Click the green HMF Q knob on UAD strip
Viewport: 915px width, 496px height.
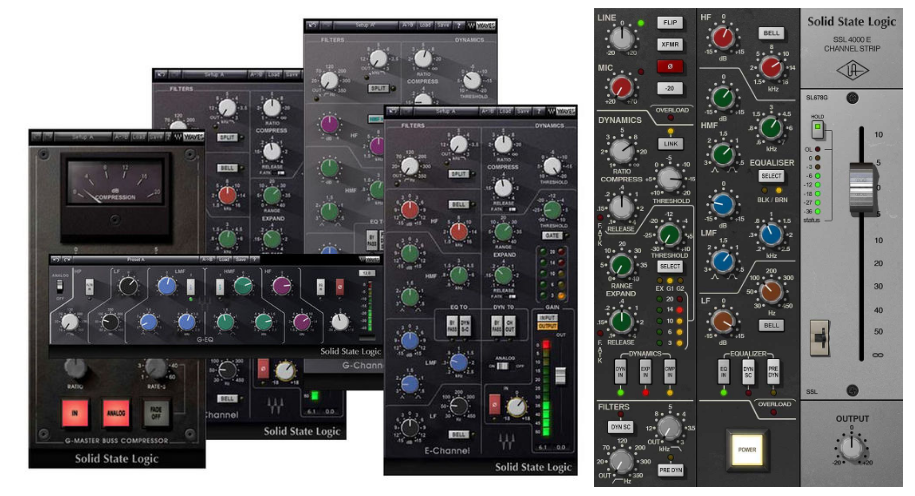tap(724, 154)
